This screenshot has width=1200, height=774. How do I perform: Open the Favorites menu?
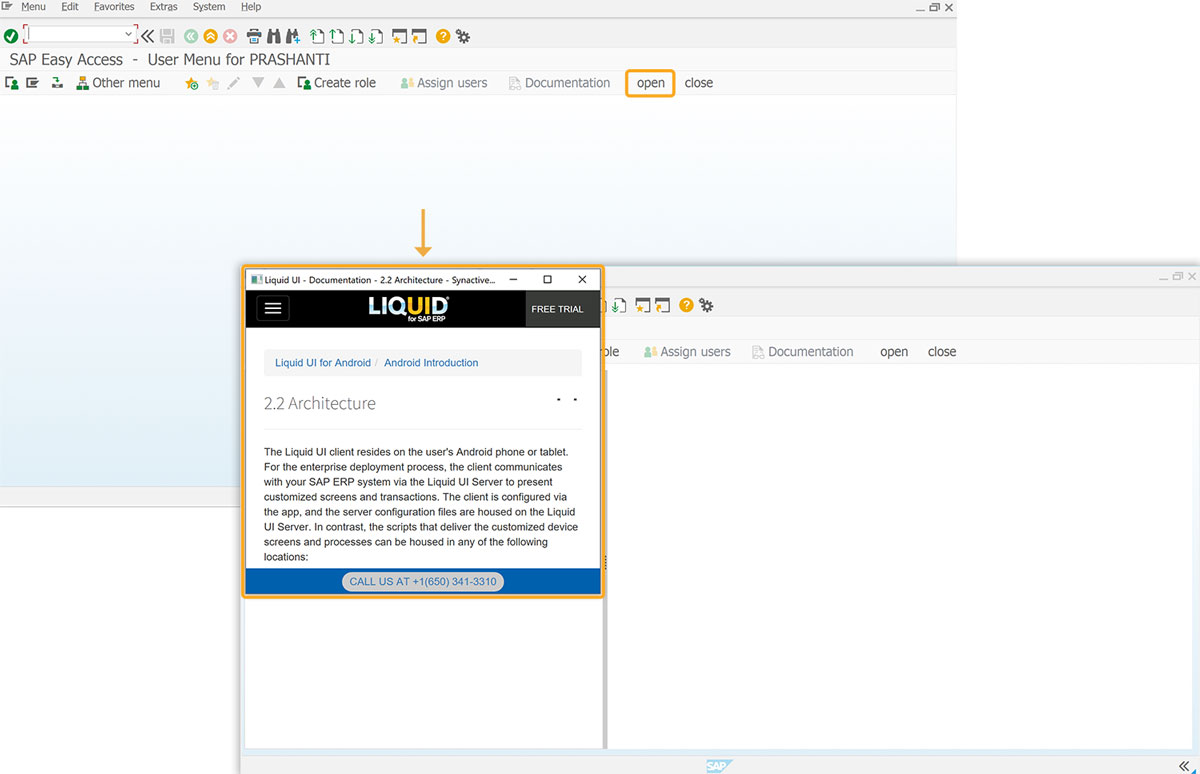pyautogui.click(x=114, y=7)
